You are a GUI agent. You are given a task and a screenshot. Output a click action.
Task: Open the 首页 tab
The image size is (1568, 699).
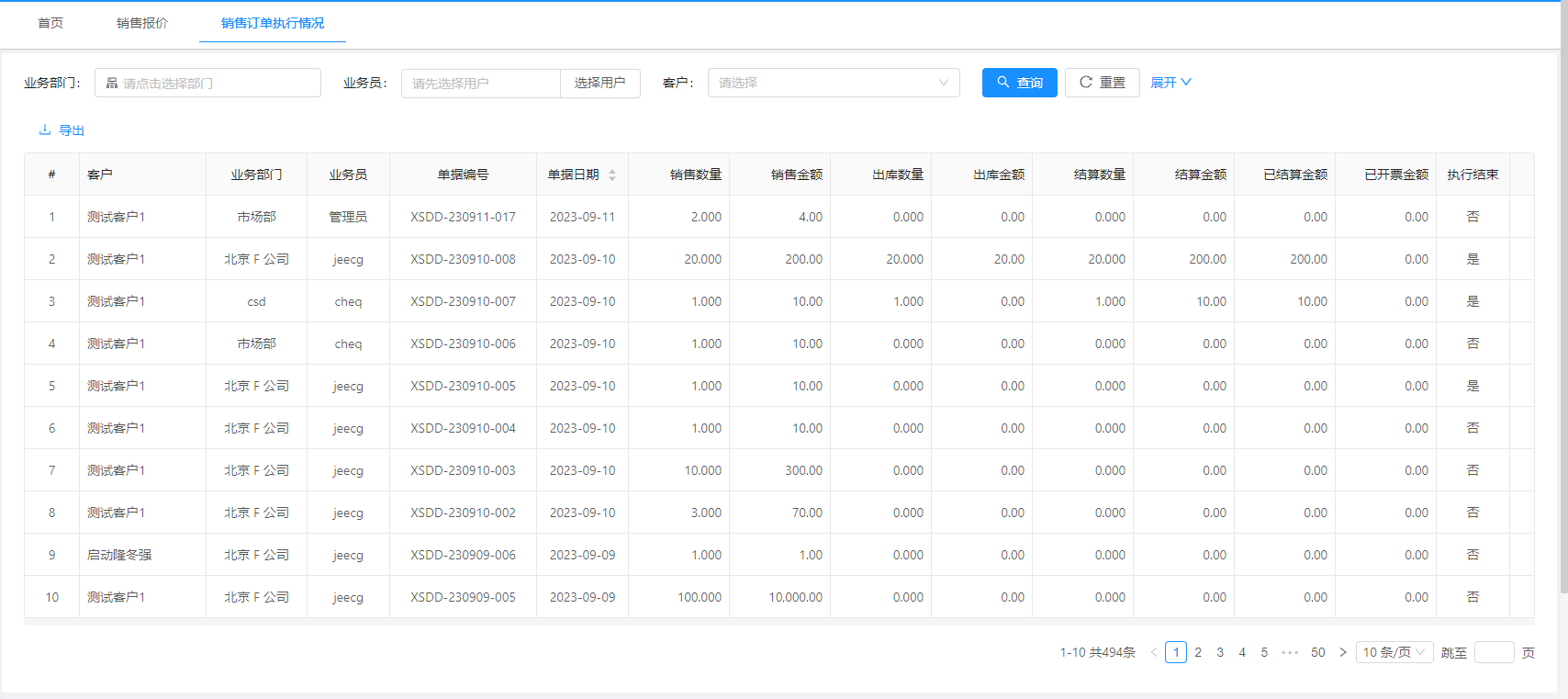coord(50,23)
